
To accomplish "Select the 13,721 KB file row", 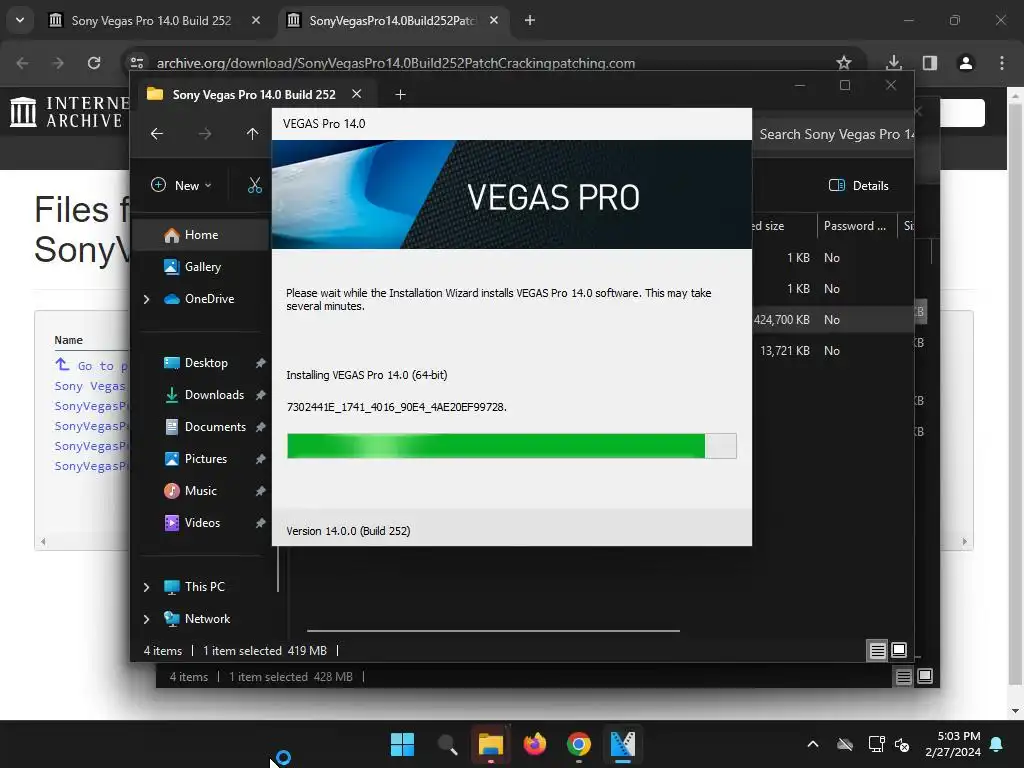I will (833, 351).
